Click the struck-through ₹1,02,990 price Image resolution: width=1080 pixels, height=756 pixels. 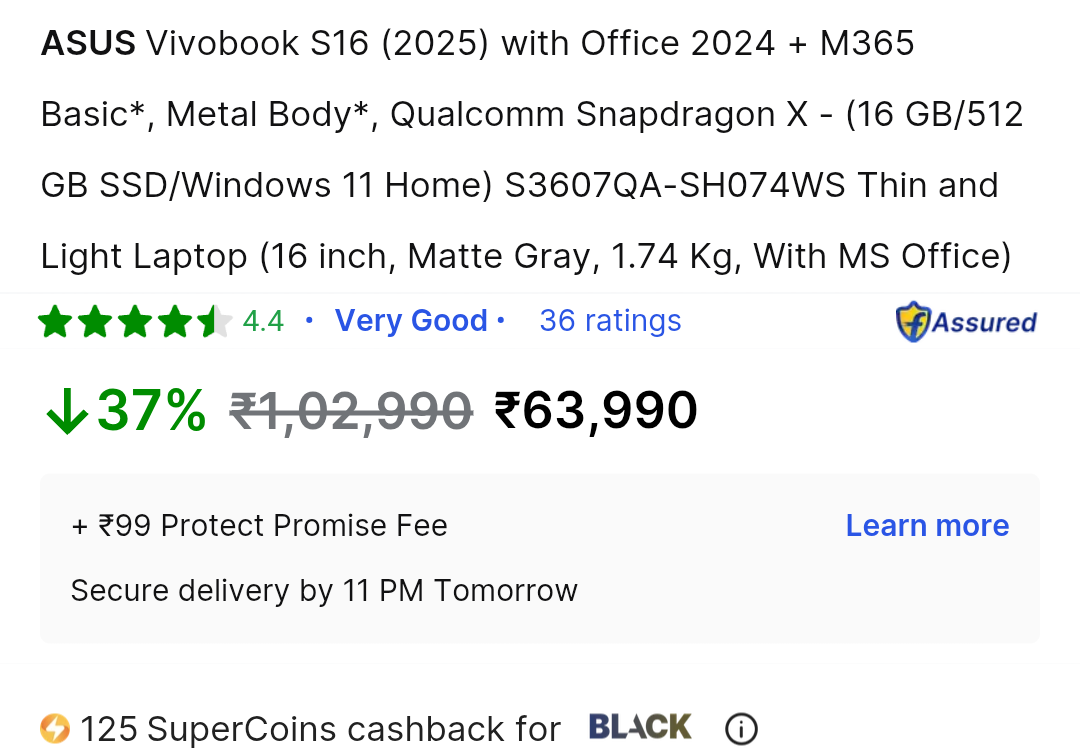351,412
